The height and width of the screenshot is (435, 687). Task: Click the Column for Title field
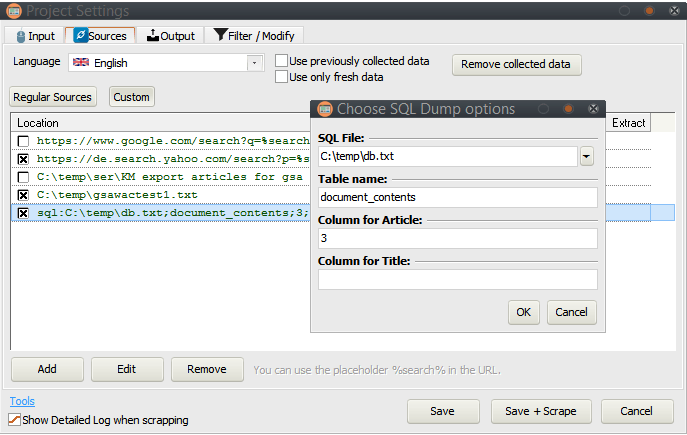[x=457, y=279]
